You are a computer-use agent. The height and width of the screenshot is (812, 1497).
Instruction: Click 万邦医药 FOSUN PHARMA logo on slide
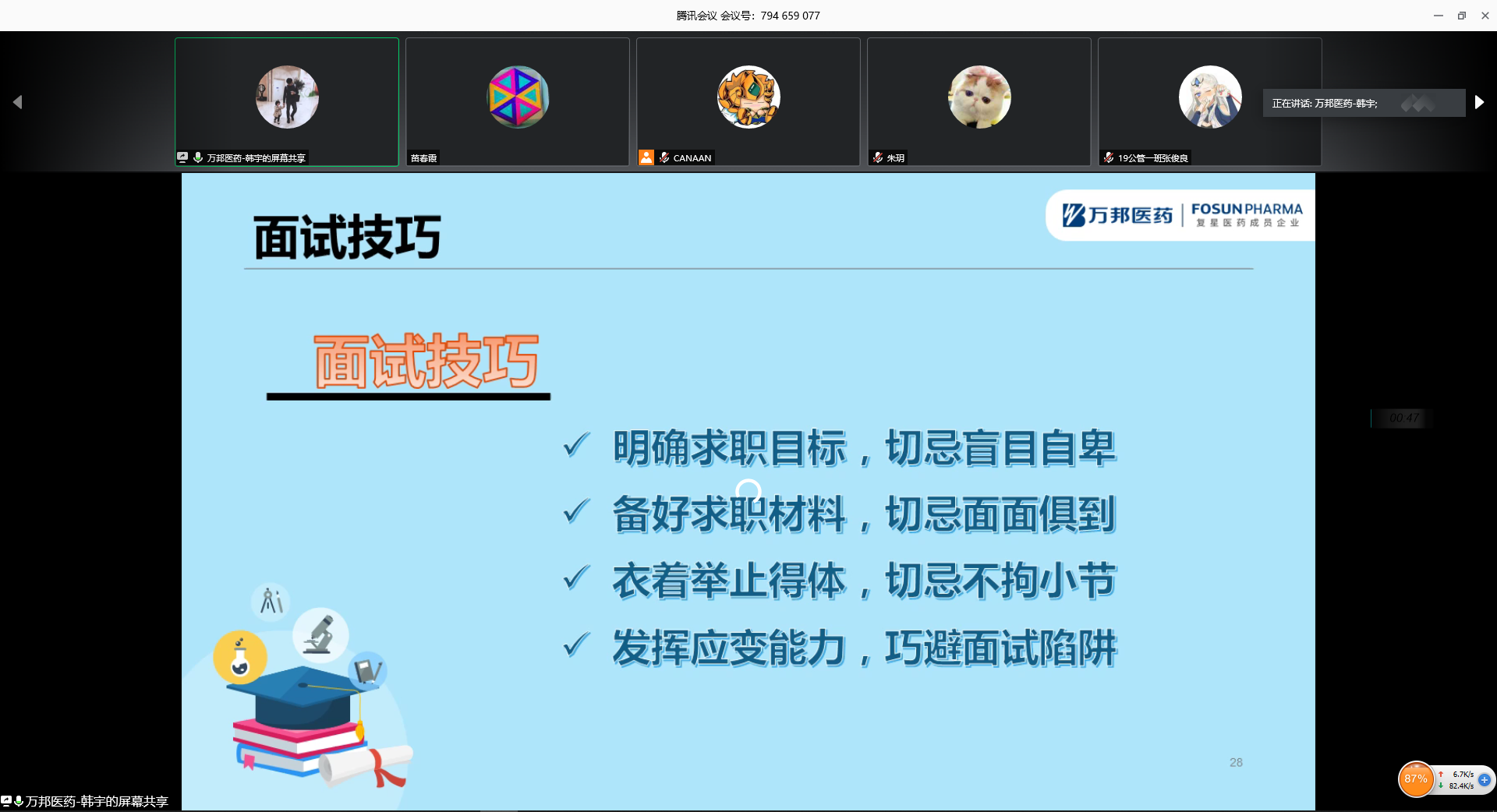point(1181,215)
